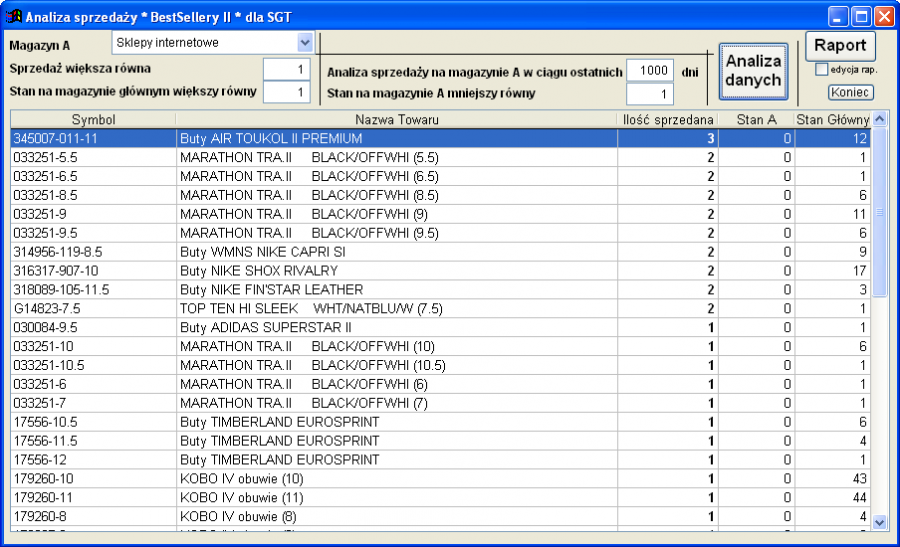Click Stan Główny value 44
Viewport: 900px width, 547px height.
tap(859, 498)
